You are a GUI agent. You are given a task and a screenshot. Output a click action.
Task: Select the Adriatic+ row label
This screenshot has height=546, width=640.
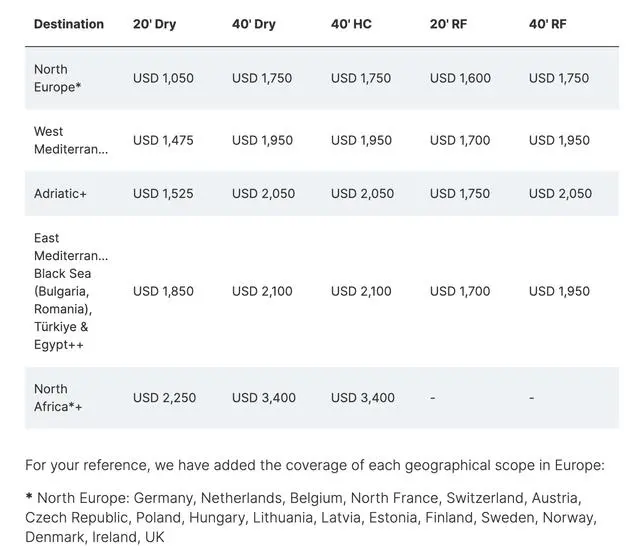click(x=60, y=193)
